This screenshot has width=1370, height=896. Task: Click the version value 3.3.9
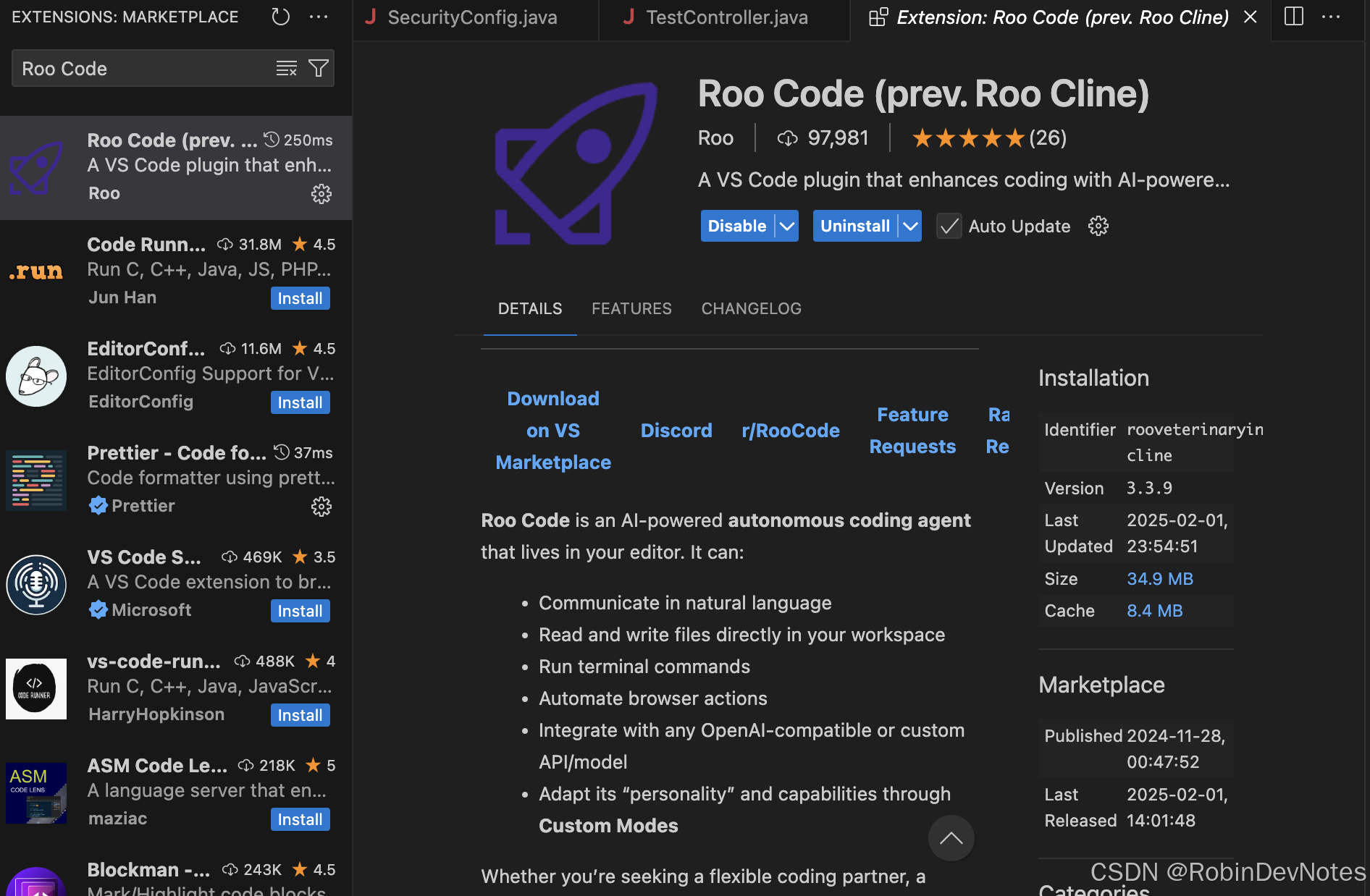(1149, 488)
